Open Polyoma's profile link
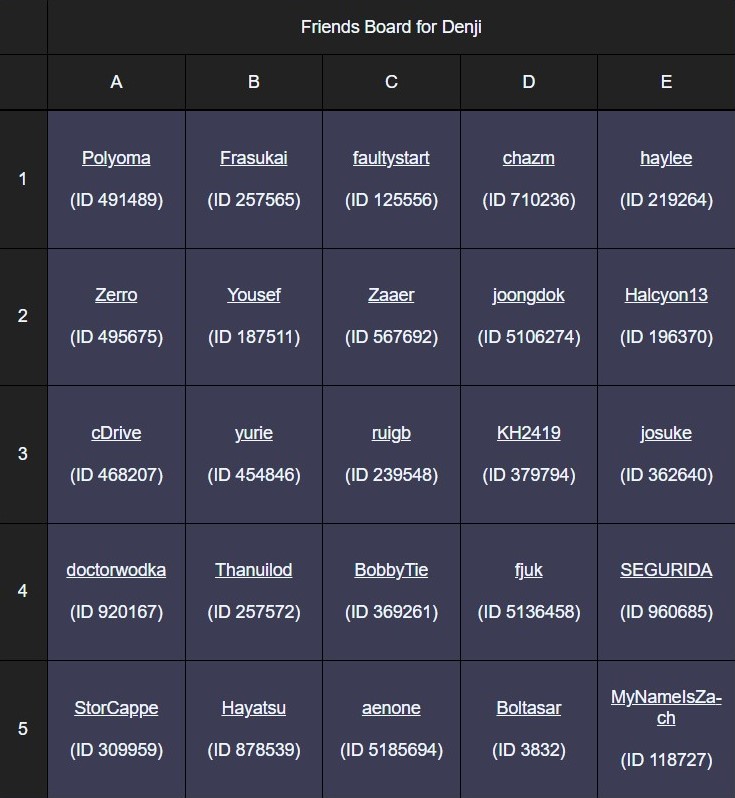 tap(116, 158)
